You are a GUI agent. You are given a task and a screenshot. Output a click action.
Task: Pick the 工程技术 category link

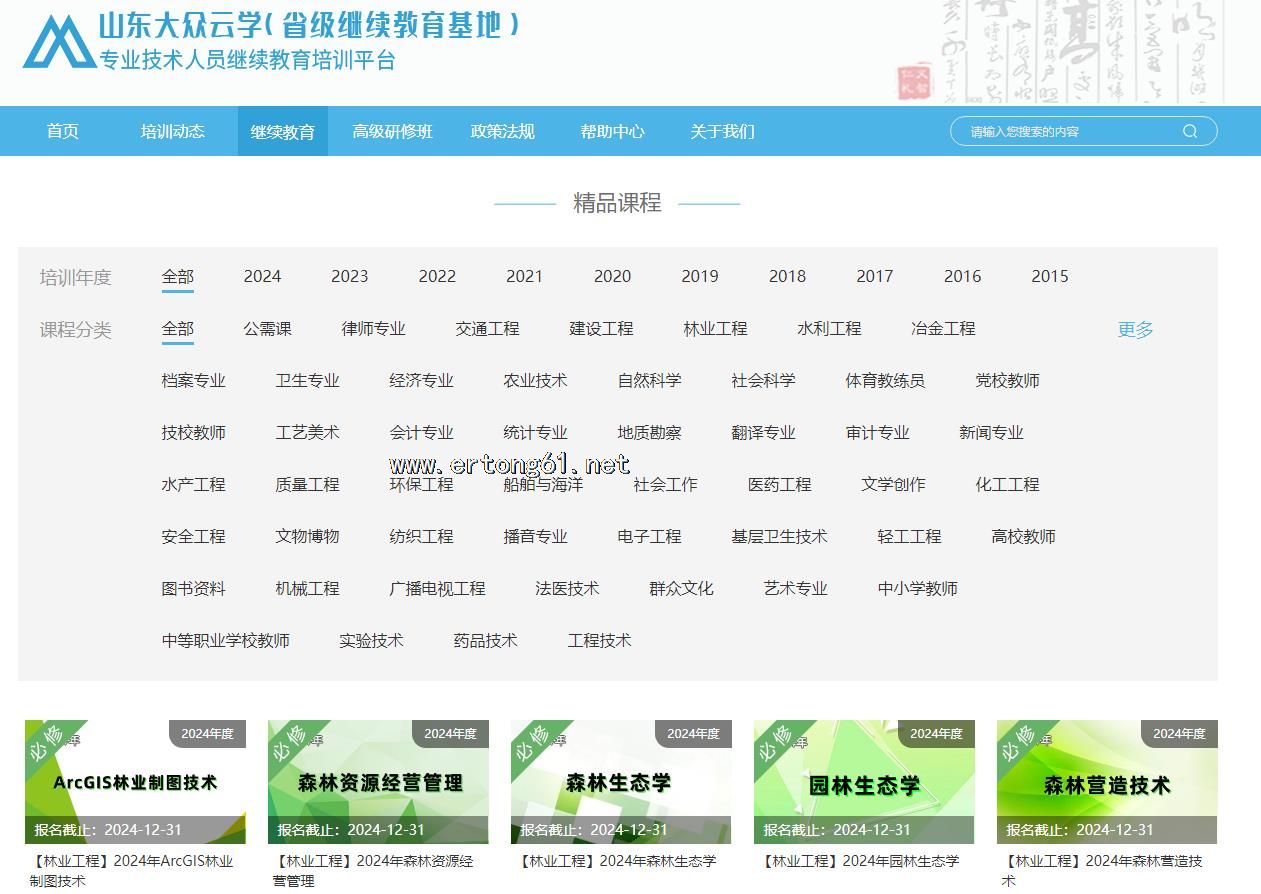coord(599,640)
